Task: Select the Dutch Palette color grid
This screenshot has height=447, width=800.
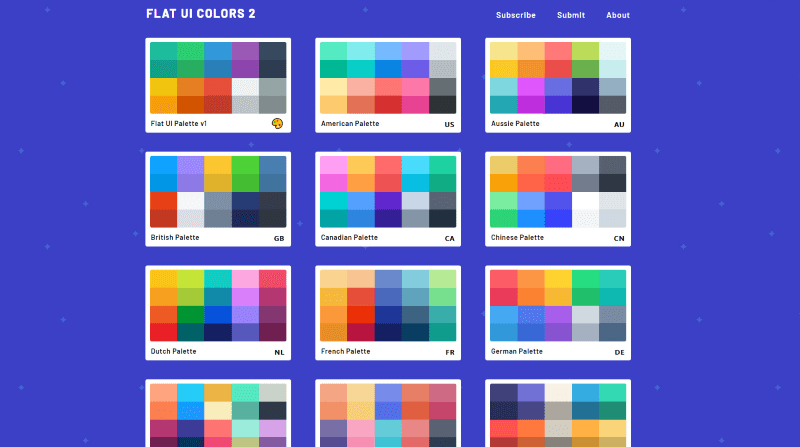Action: point(218,305)
